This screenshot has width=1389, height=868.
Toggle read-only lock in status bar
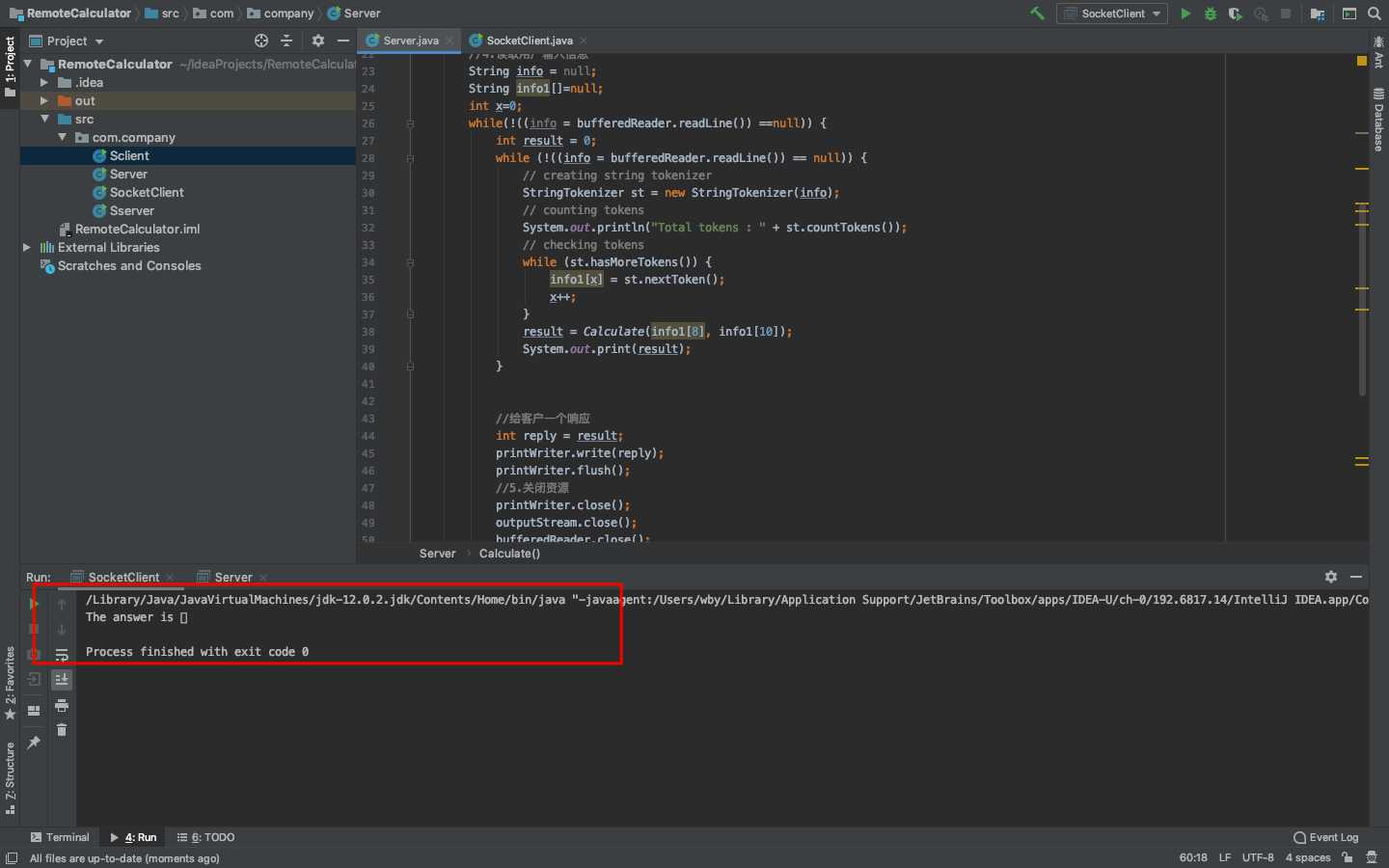[1348, 857]
